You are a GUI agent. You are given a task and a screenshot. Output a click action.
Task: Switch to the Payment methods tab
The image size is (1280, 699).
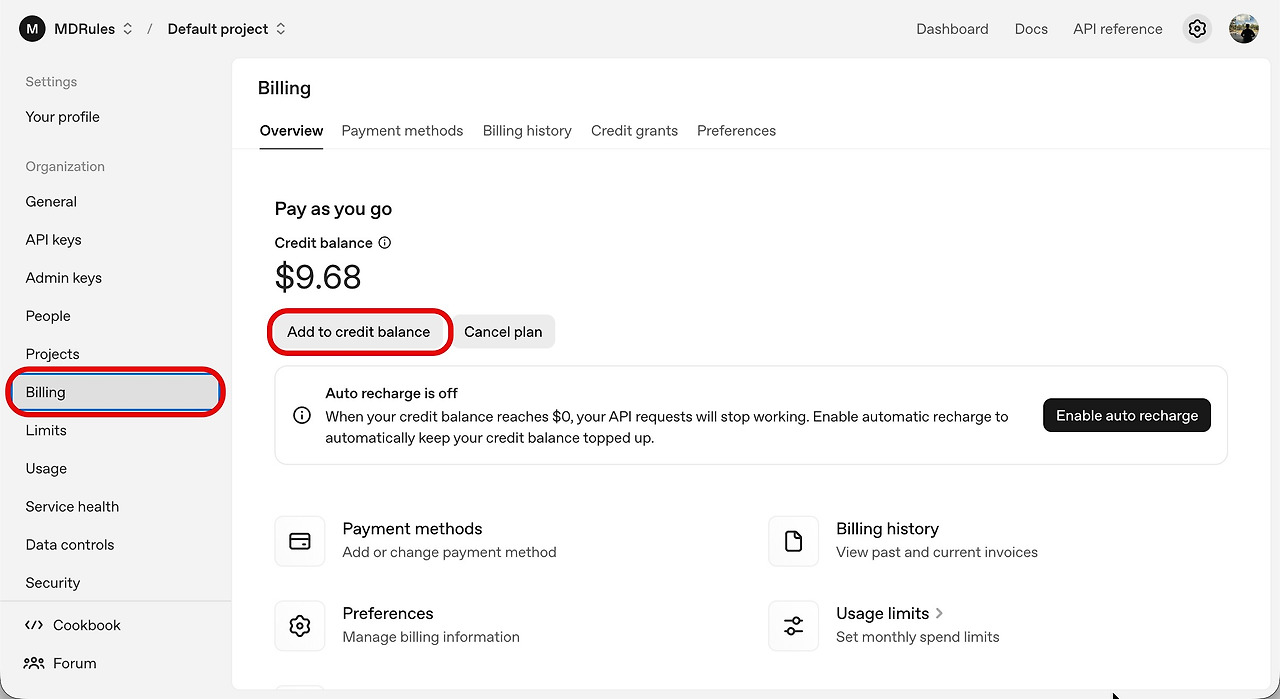(402, 131)
